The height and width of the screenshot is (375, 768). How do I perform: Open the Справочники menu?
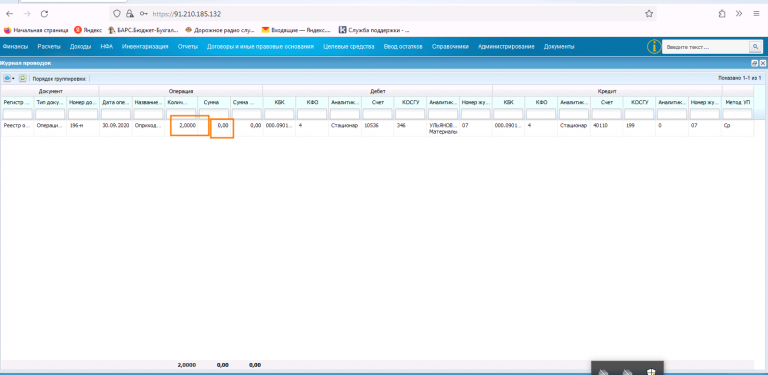tap(450, 47)
